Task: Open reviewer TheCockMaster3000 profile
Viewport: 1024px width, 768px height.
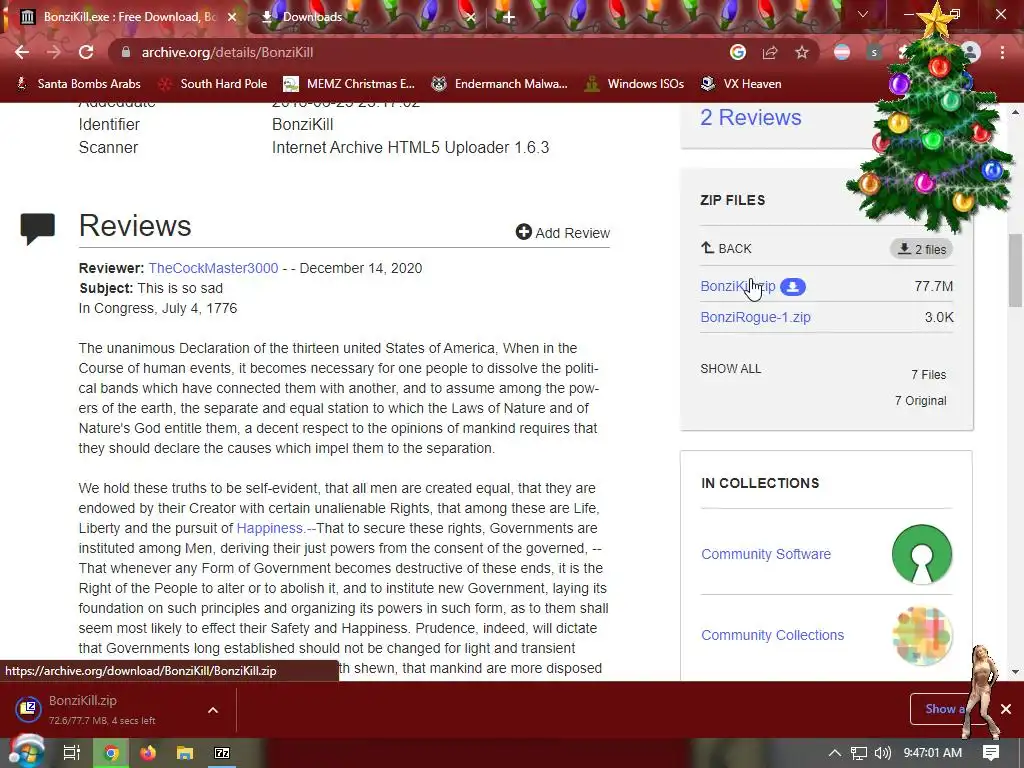Action: point(214,268)
